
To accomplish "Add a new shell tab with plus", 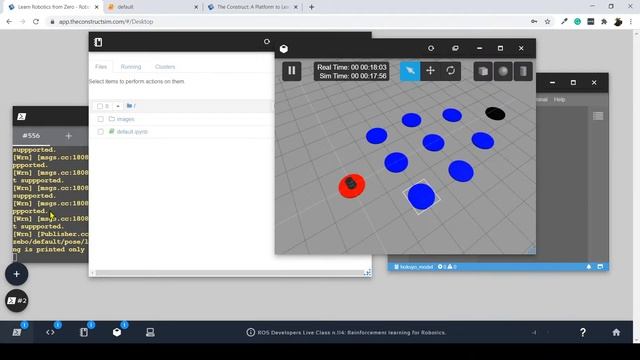I will pyautogui.click(x=69, y=136).
